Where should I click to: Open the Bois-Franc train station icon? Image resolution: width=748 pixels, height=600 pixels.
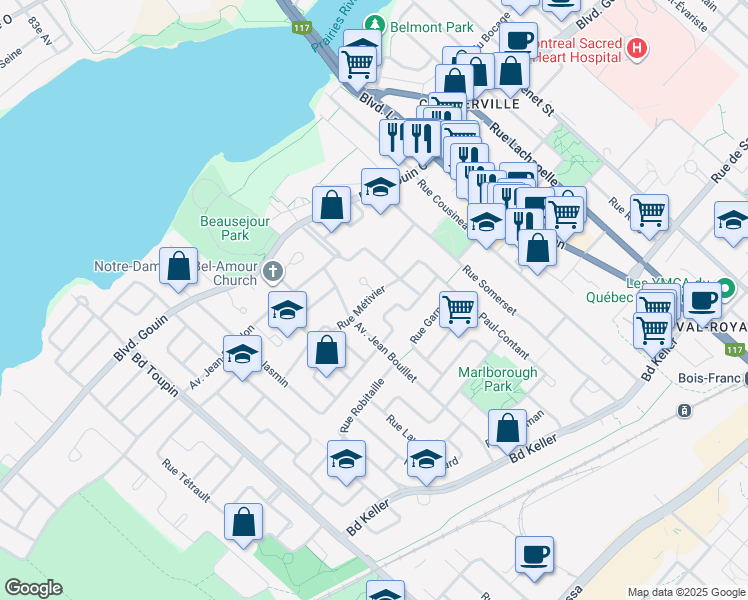click(x=684, y=410)
